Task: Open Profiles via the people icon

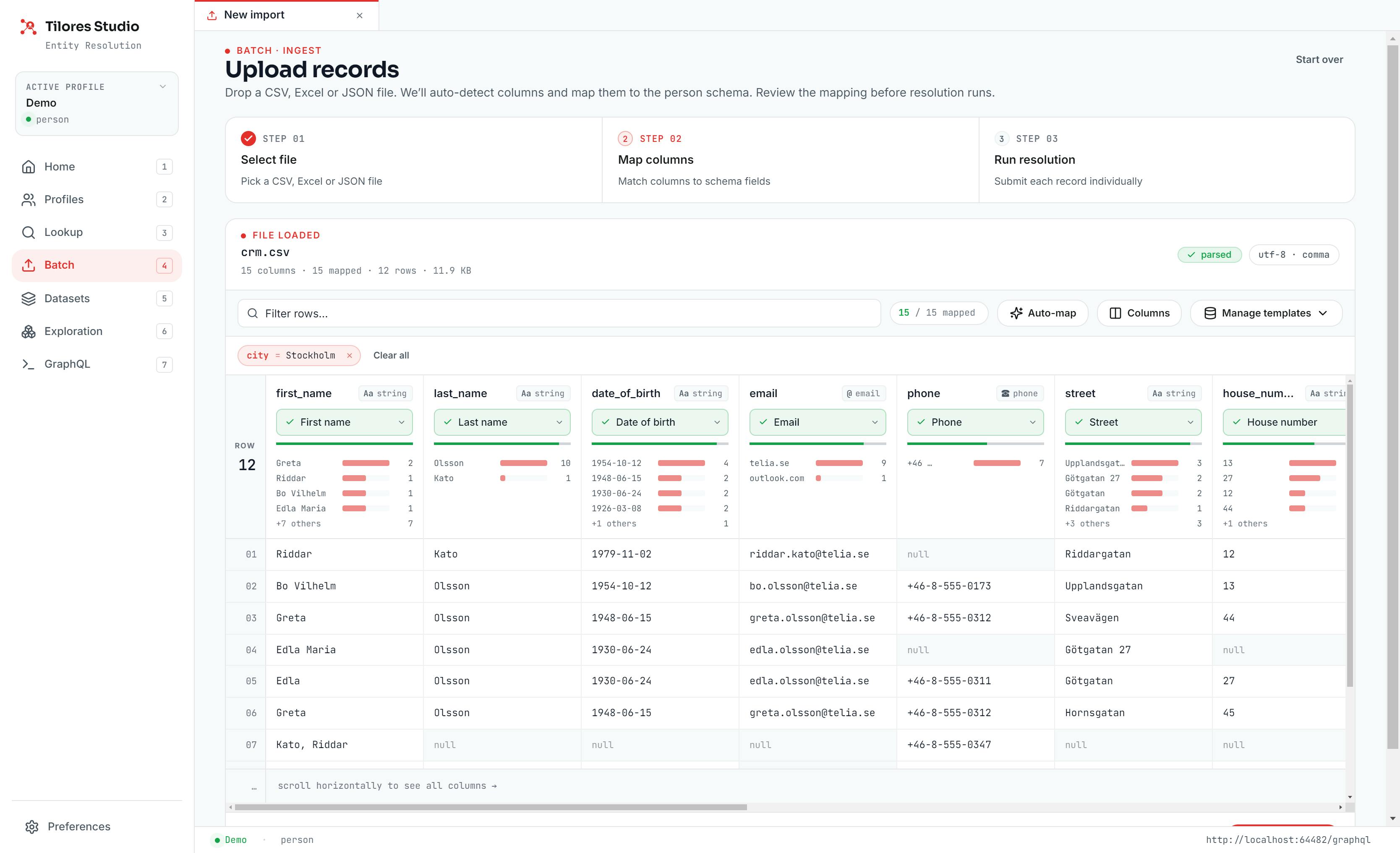Action: [x=29, y=199]
